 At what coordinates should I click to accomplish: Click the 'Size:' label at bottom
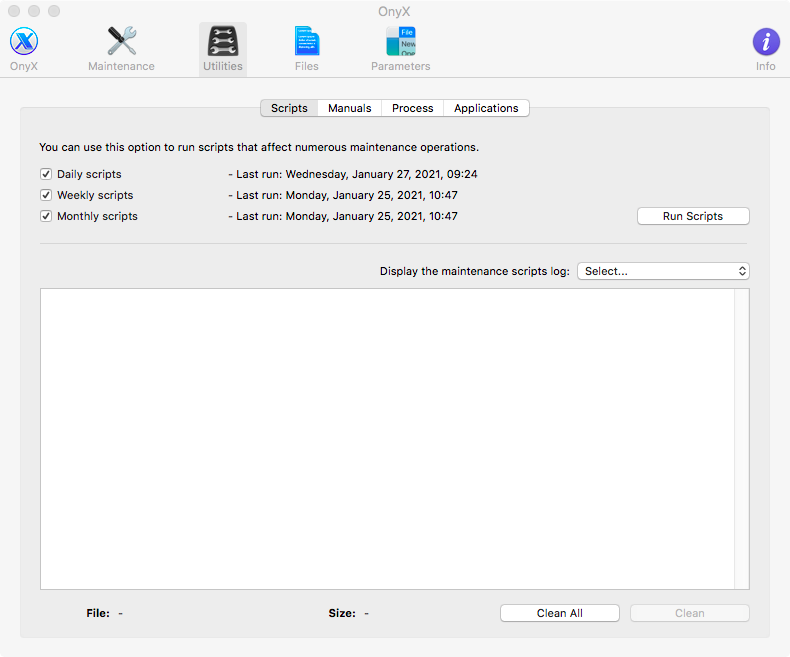coord(342,613)
